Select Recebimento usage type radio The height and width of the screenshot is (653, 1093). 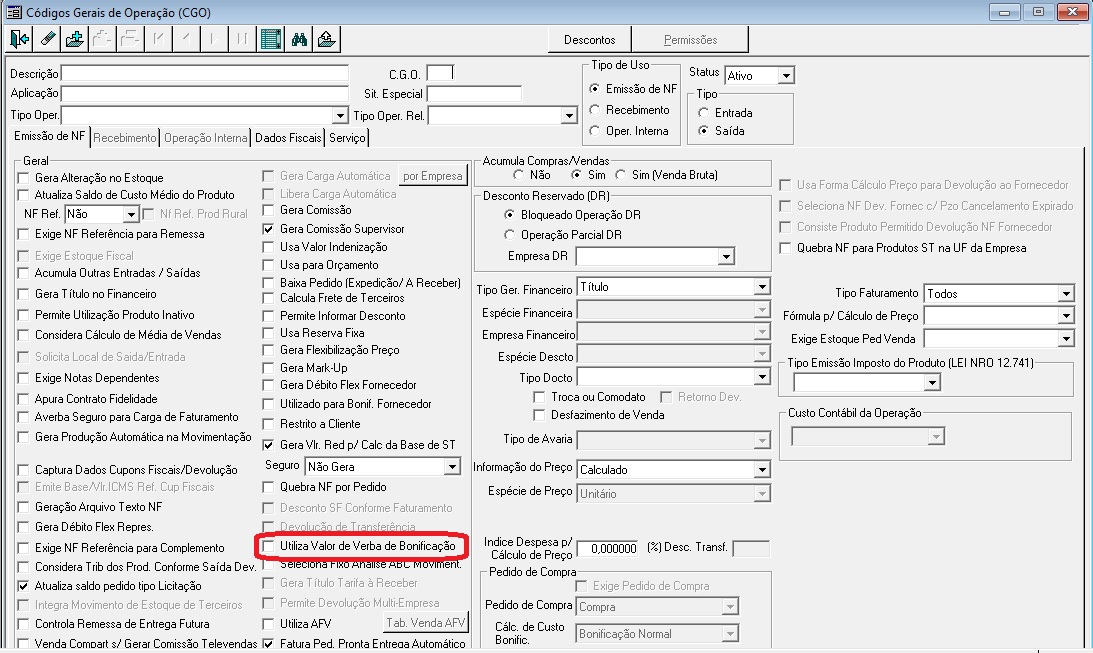coord(595,110)
